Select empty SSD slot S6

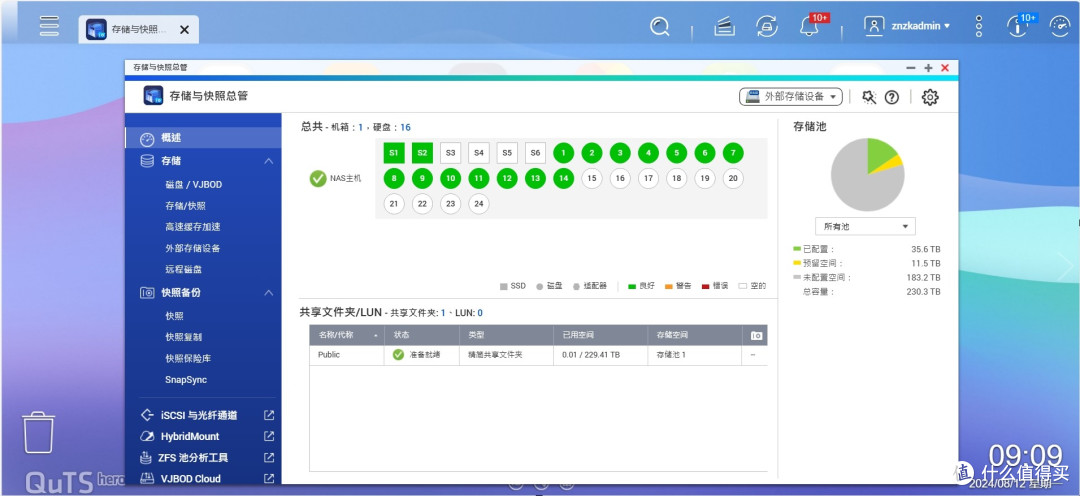(535, 153)
